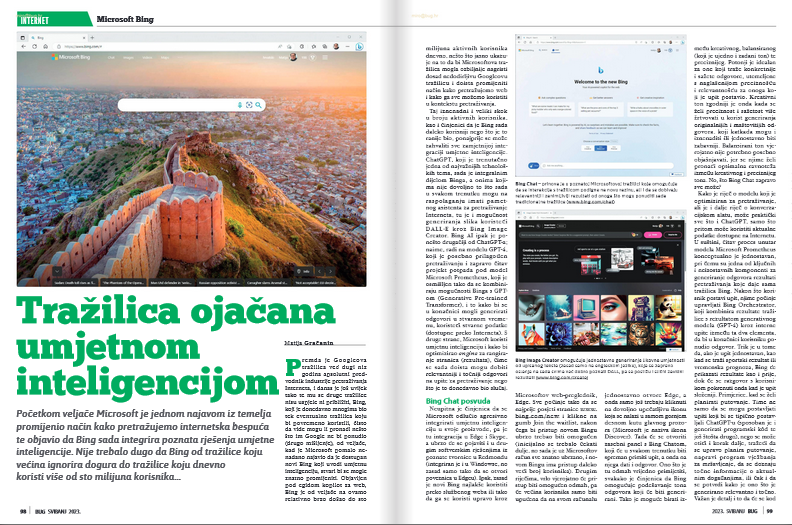Open the Images tab in Bing navigation
Viewport: 792px width, 525px height.
click(x=128, y=58)
